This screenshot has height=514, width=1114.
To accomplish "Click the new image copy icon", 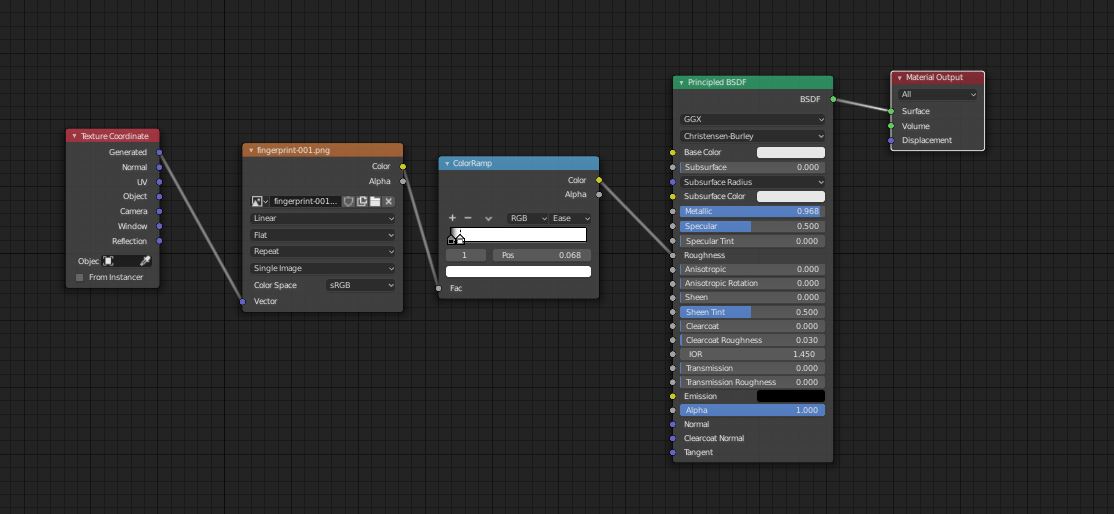I will [362, 201].
